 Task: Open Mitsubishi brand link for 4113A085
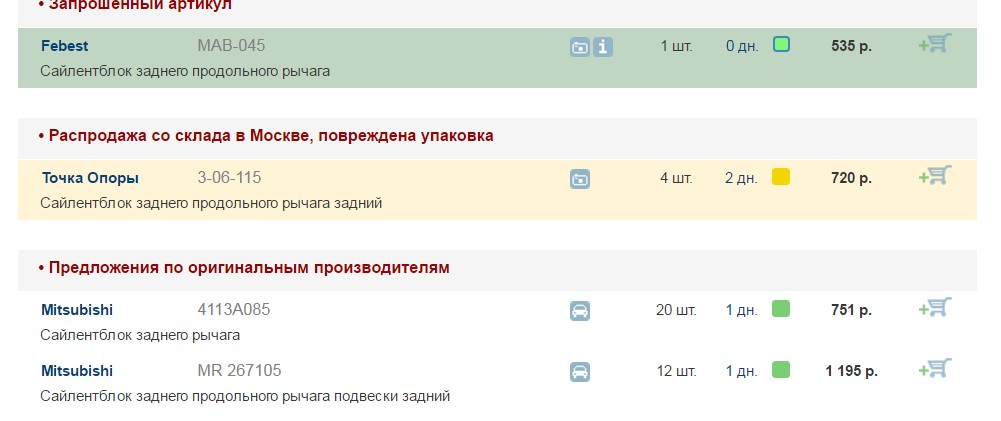pos(77,310)
